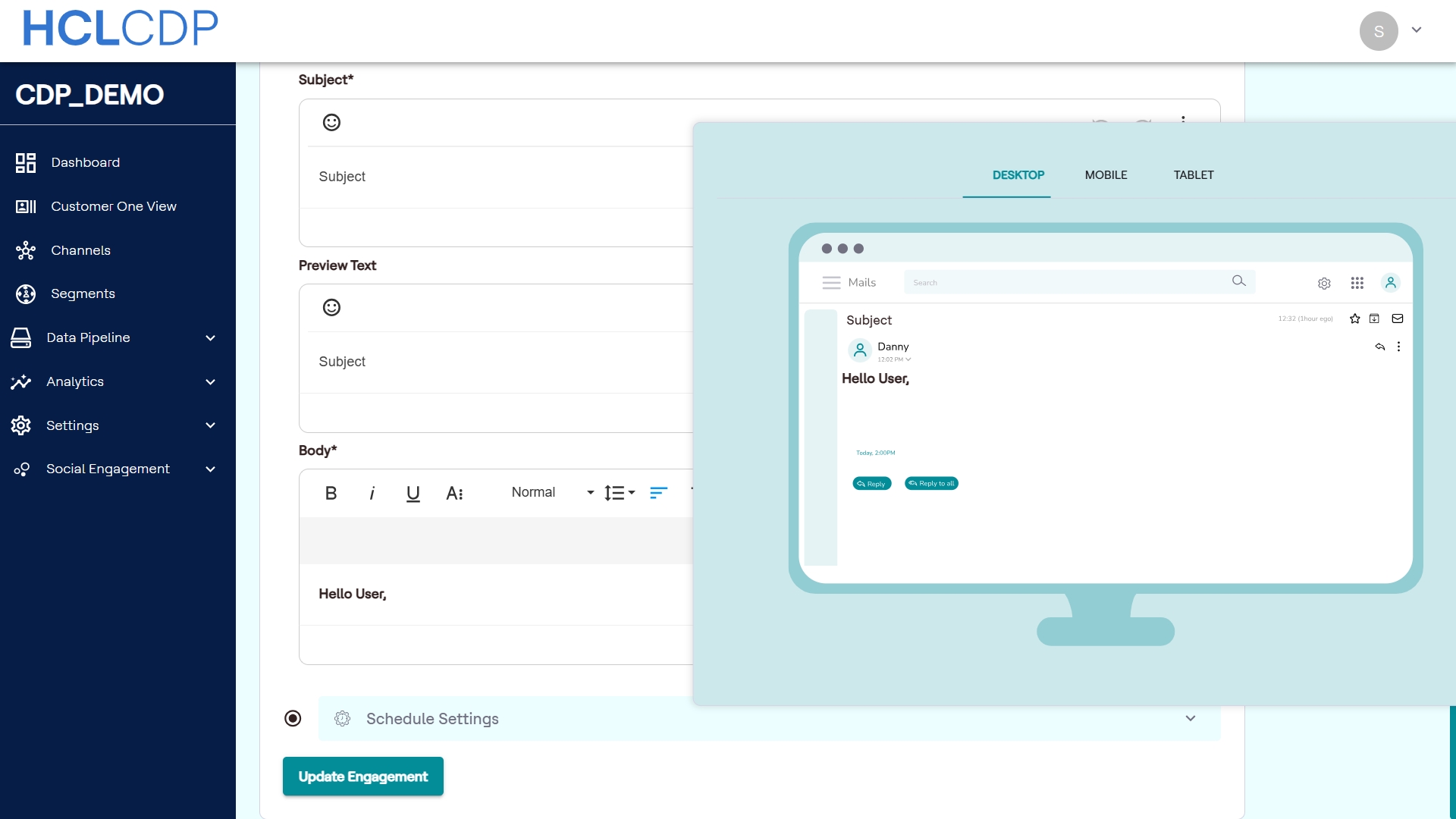Open the Channels sidebar item

[x=80, y=250]
